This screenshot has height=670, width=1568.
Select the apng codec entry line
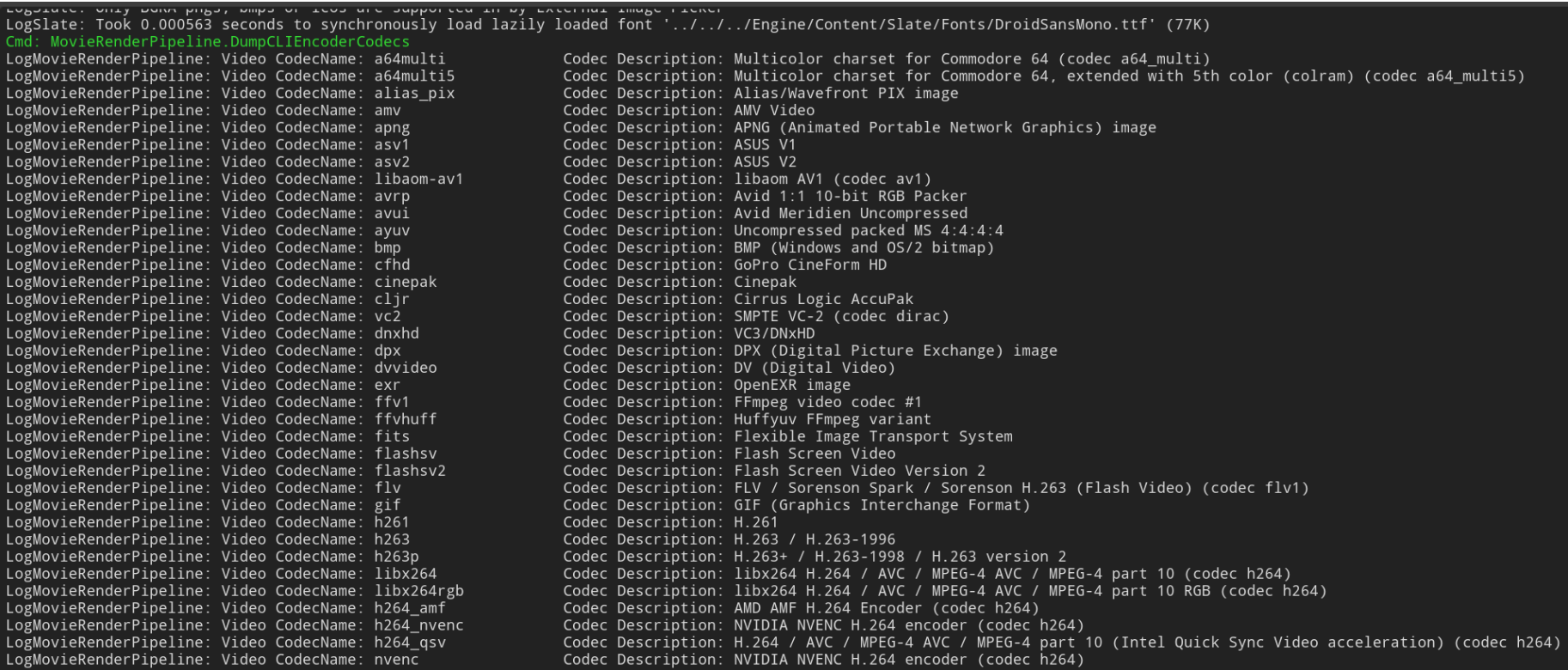point(581,127)
